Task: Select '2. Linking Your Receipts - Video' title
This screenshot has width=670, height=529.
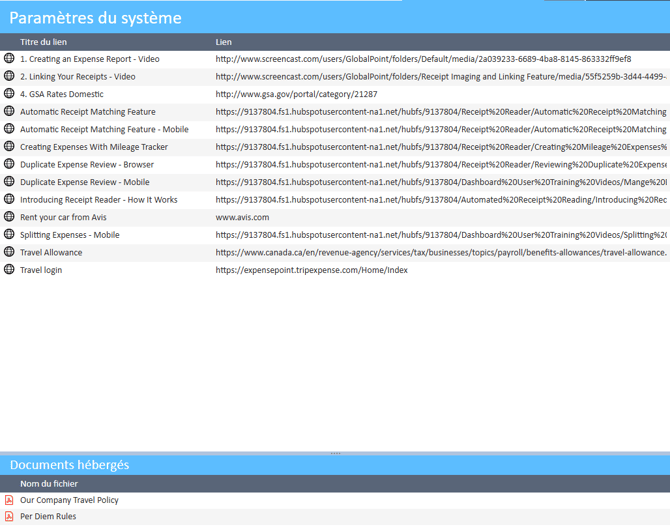Action: (78, 76)
